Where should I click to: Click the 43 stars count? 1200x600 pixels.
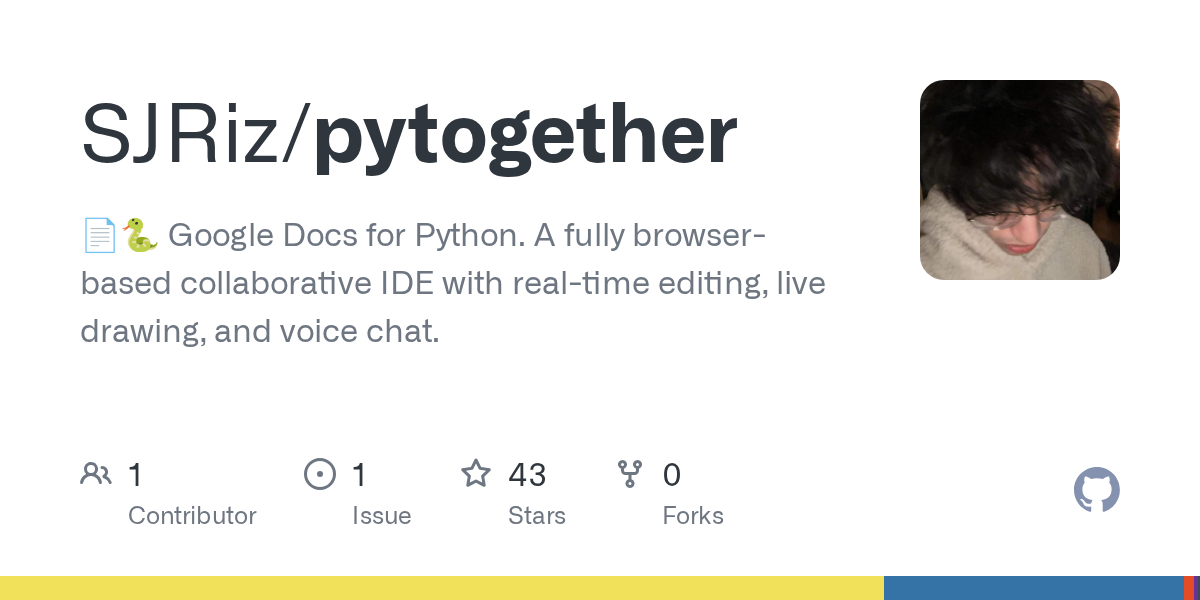click(x=527, y=474)
